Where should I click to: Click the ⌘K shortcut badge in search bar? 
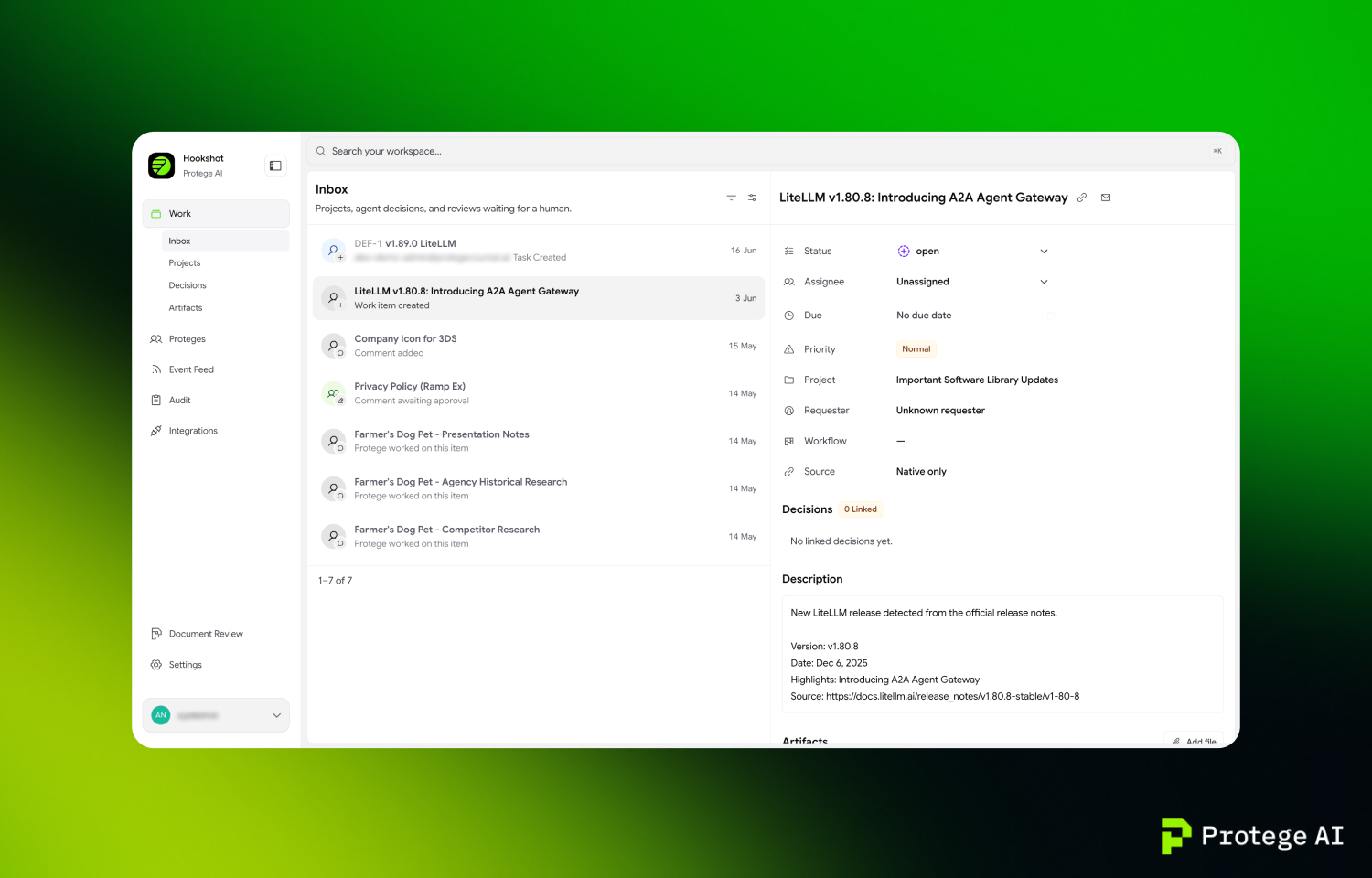point(1217,151)
